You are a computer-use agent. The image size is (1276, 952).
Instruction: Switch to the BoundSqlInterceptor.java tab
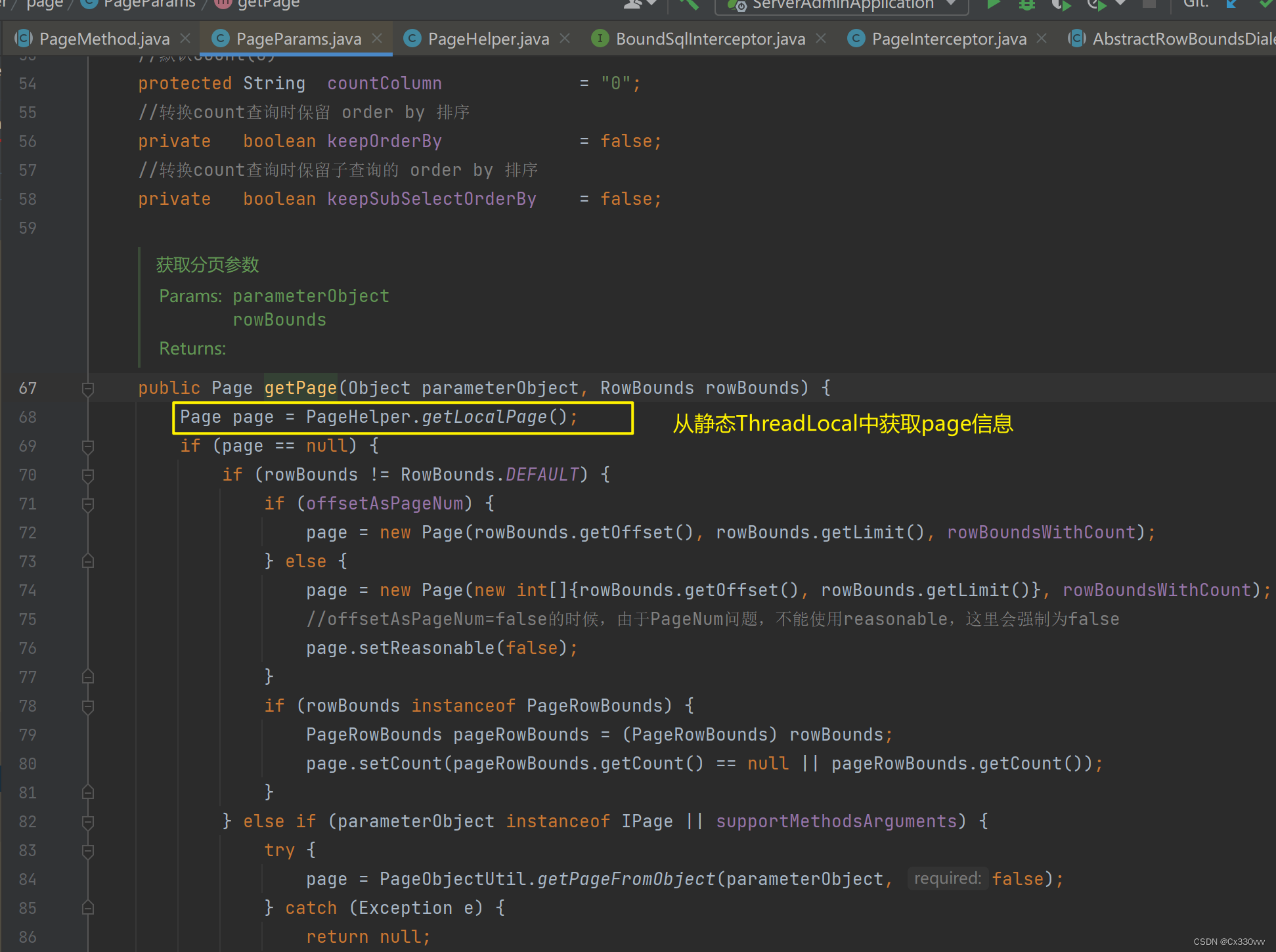tap(710, 39)
